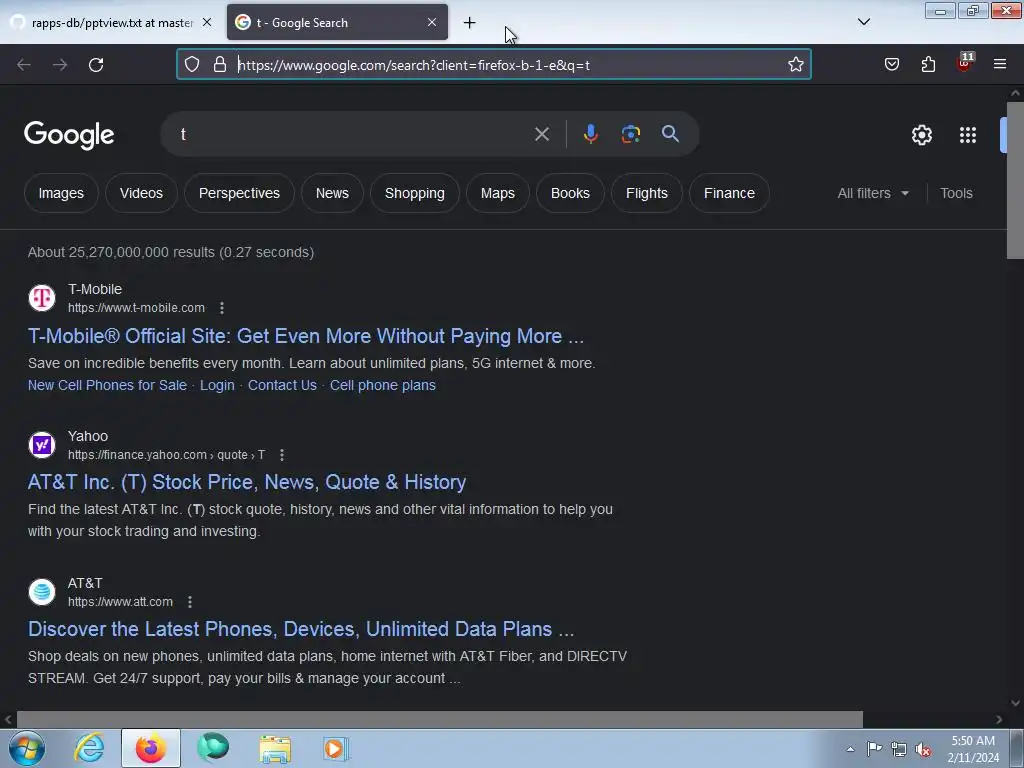This screenshot has height=768, width=1024.
Task: Switch to the rapps-db/pptview.txt tab
Action: pos(112,23)
